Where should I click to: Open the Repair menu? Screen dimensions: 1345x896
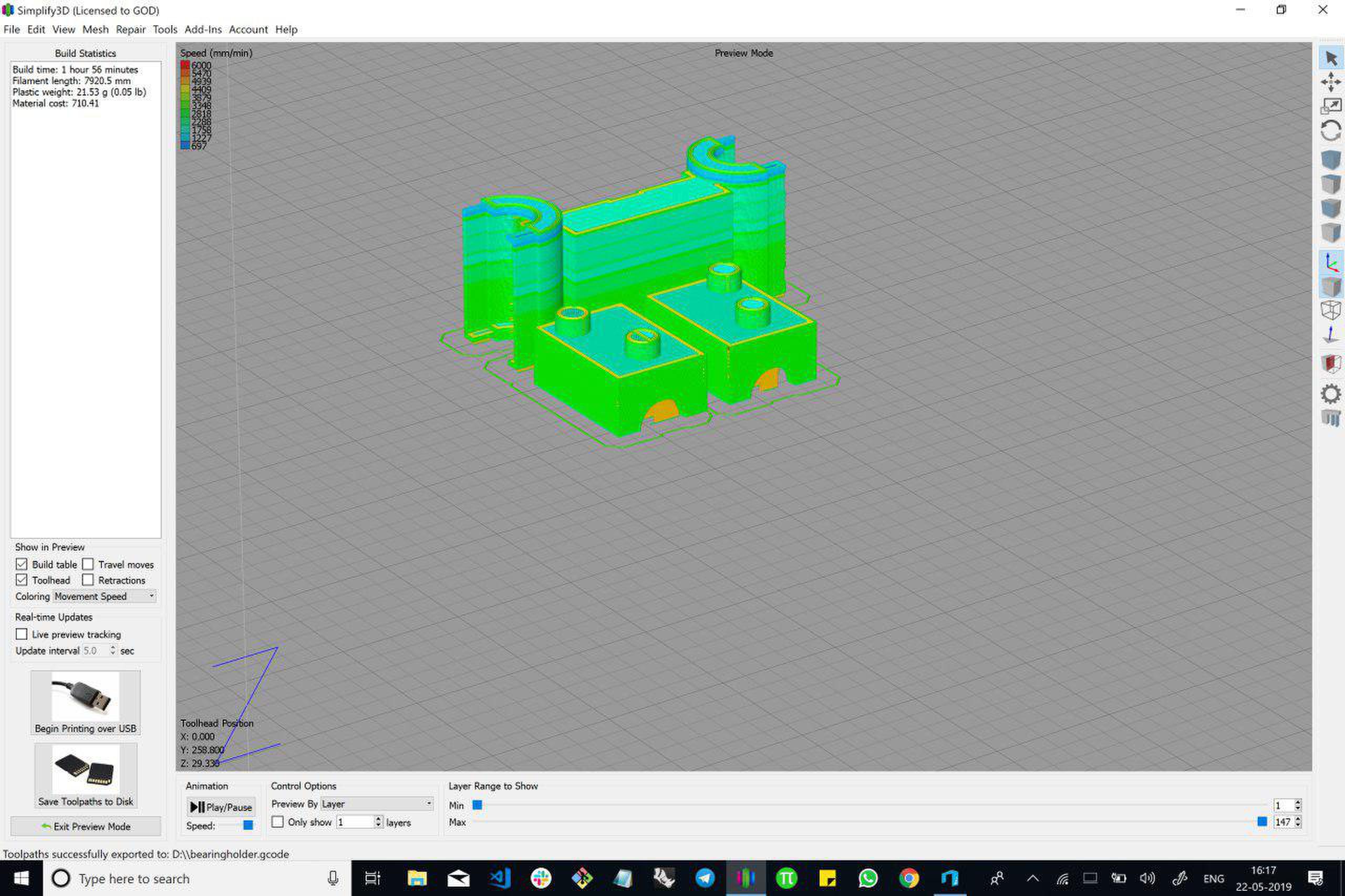click(130, 30)
